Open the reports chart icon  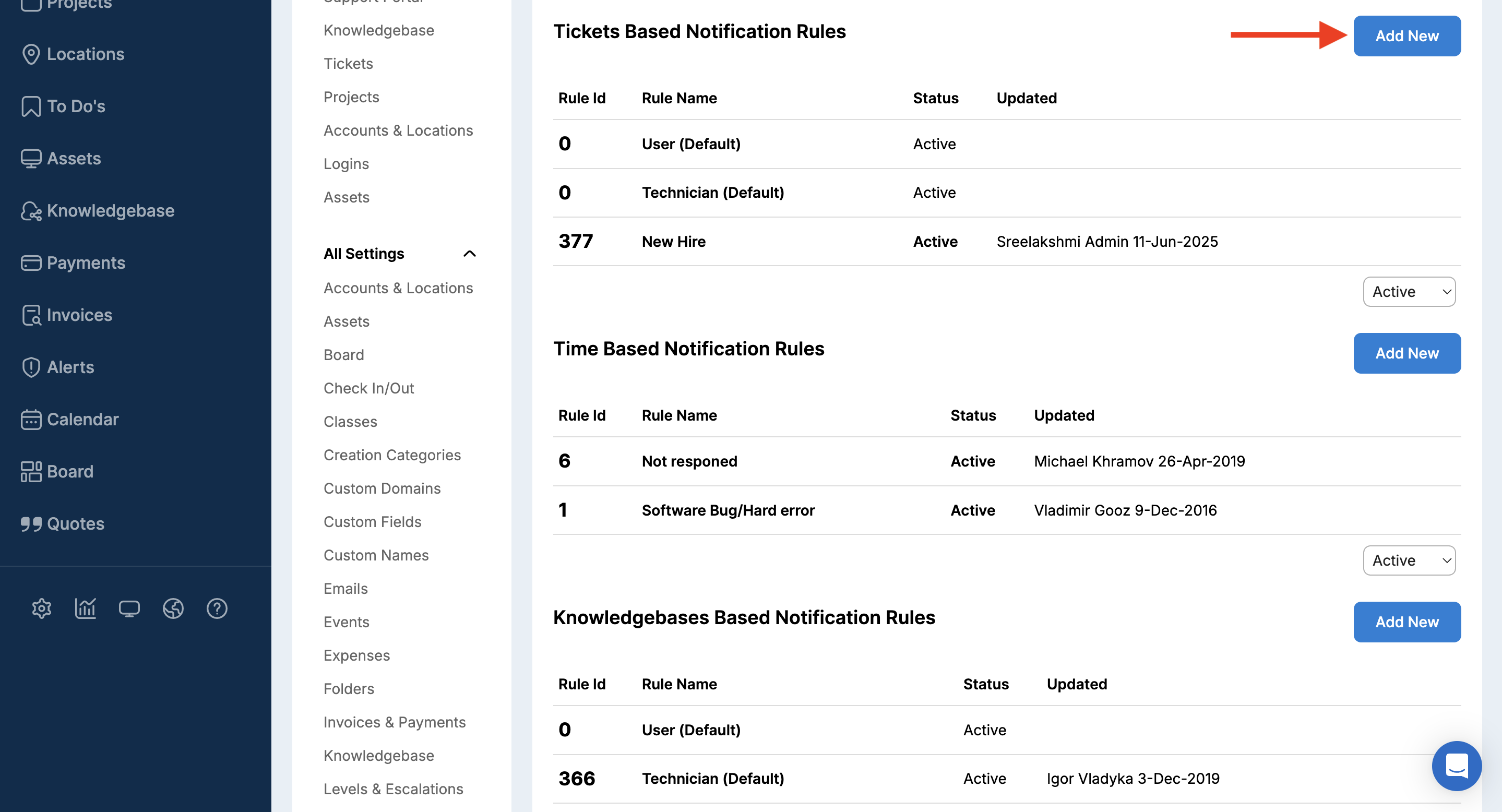pyautogui.click(x=85, y=608)
